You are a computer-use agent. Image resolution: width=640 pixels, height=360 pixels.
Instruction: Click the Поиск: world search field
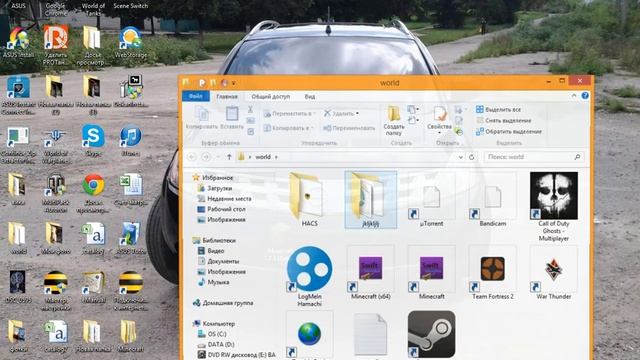pyautogui.click(x=534, y=157)
